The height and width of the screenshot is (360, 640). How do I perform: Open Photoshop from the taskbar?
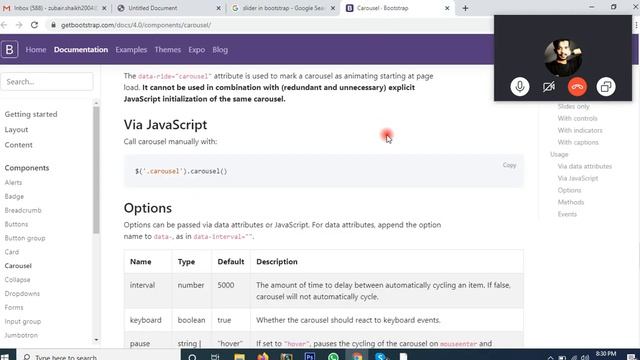(x=309, y=357)
